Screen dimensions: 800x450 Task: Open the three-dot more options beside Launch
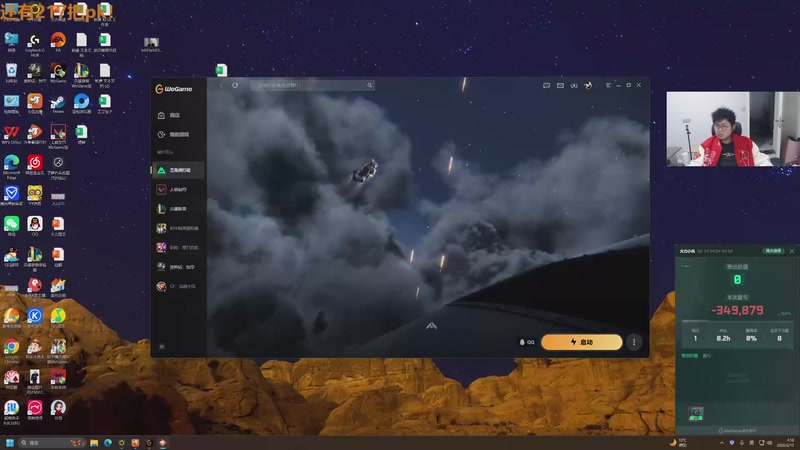(x=634, y=342)
